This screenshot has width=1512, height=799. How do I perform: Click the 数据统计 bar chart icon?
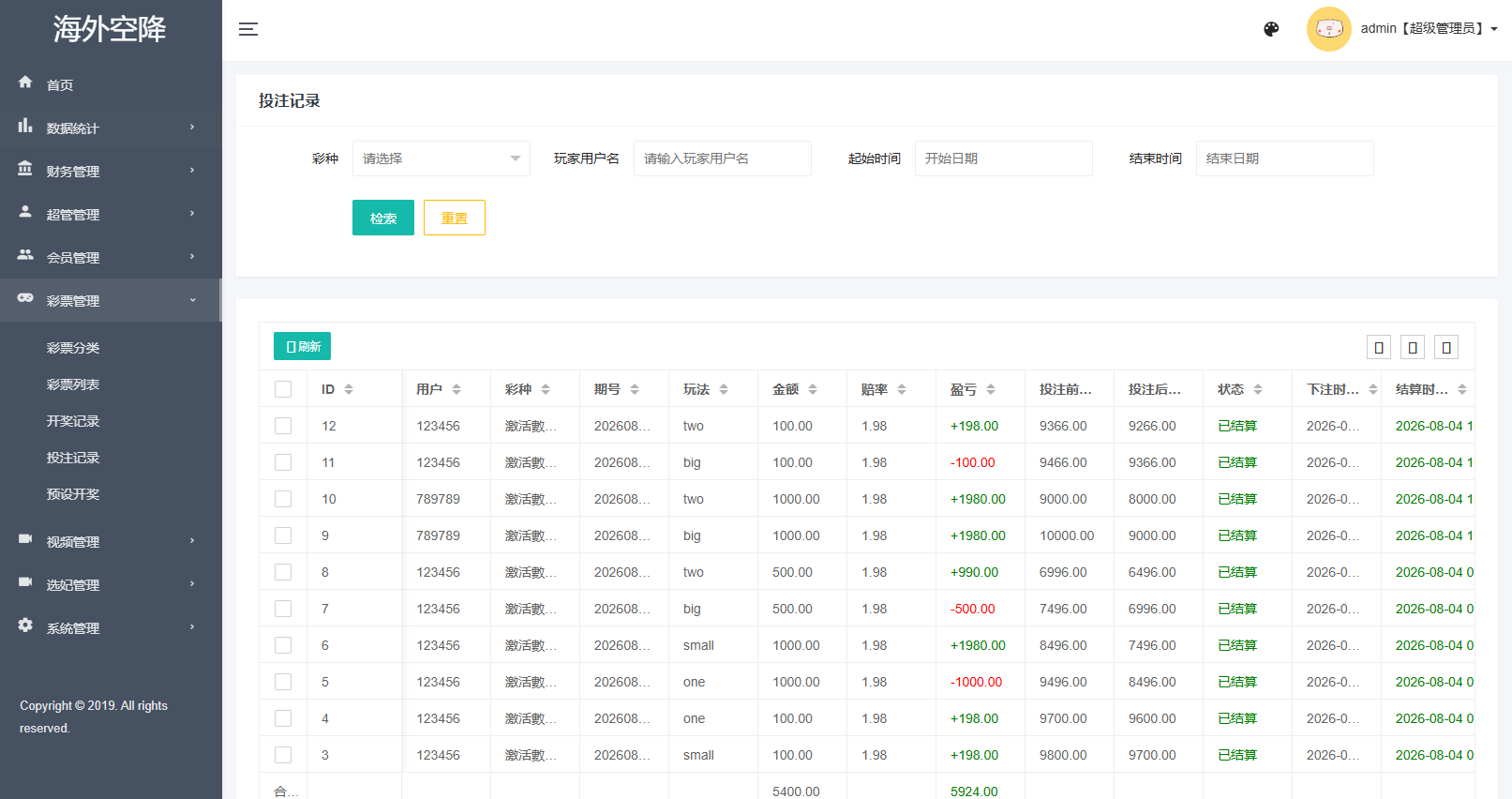point(25,126)
